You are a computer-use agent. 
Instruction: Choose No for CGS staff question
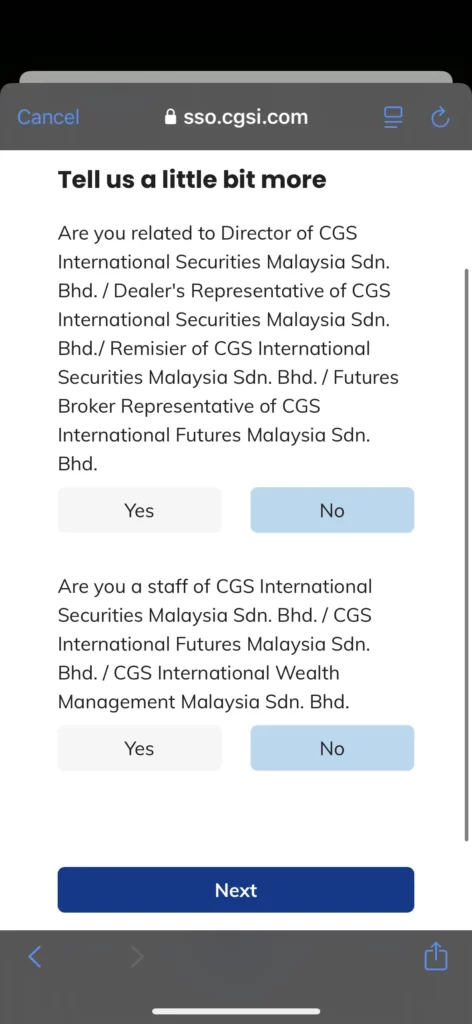(332, 748)
